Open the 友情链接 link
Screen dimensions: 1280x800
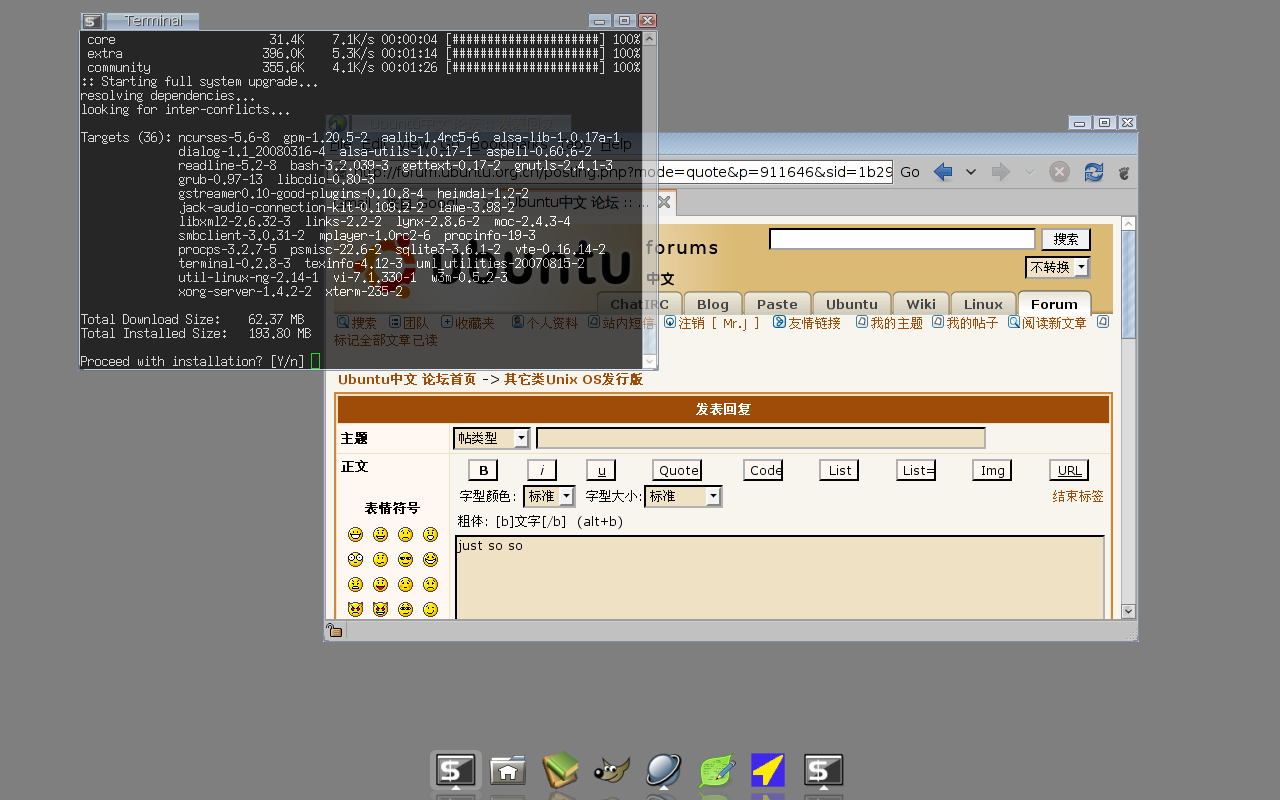[x=814, y=323]
